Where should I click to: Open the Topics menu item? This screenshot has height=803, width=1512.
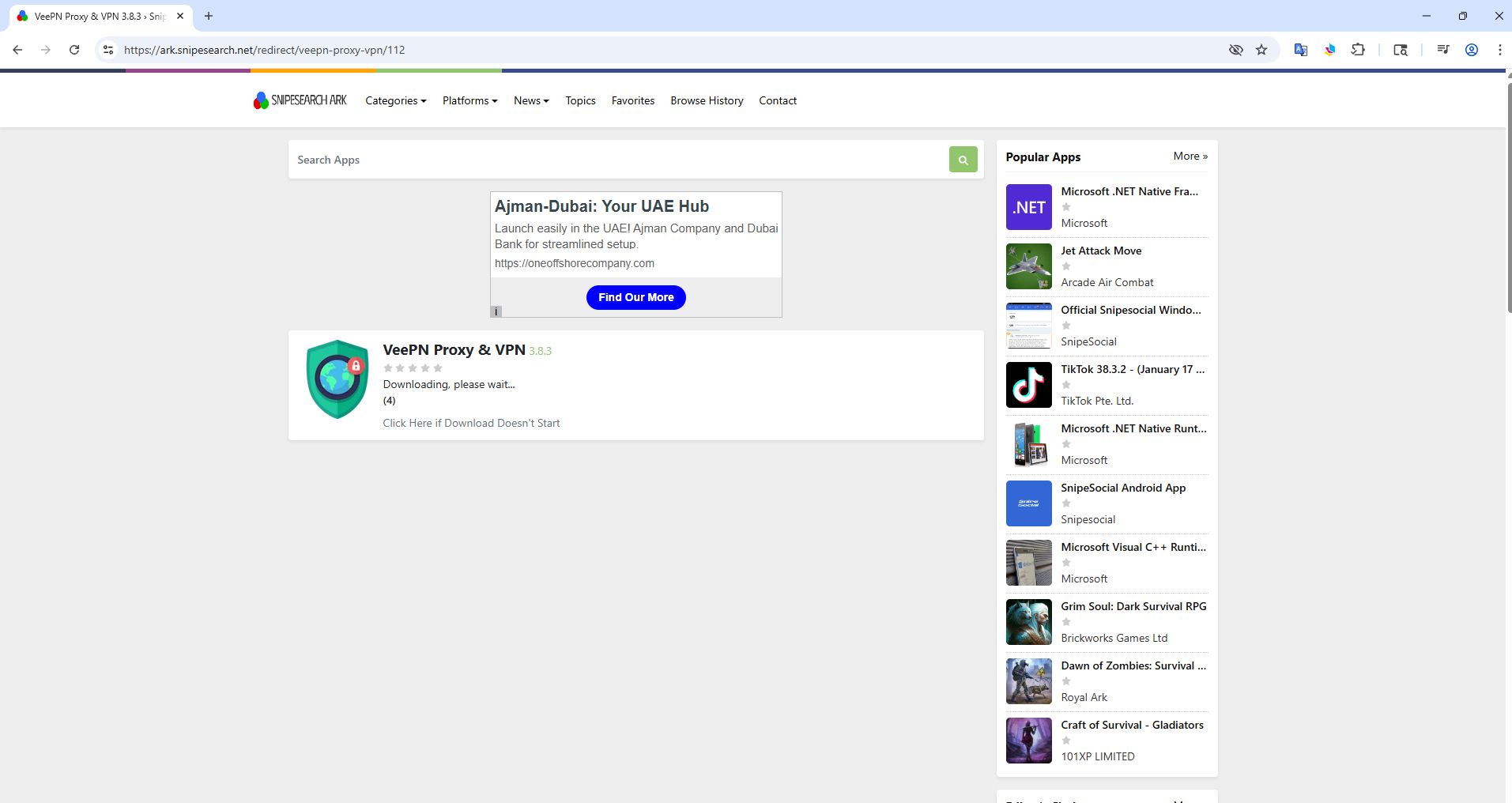[580, 100]
